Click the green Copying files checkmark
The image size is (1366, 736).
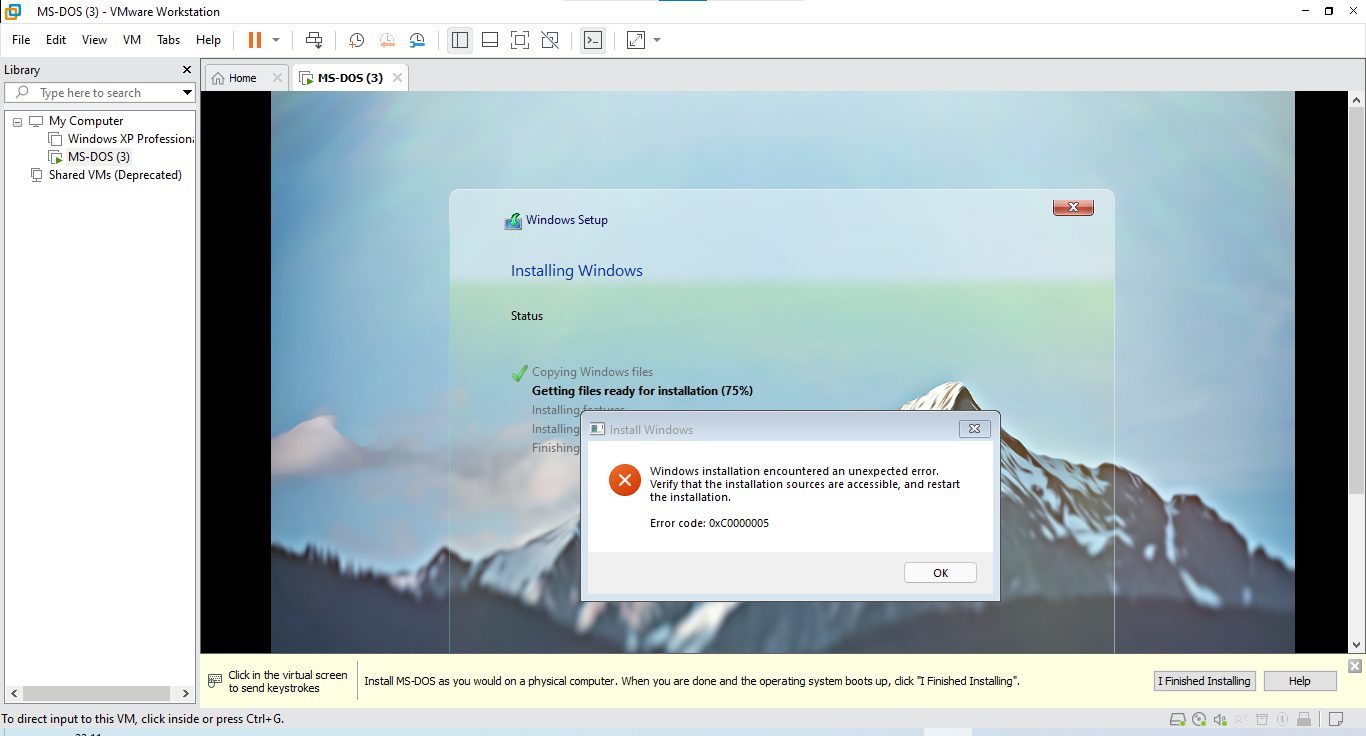pyautogui.click(x=519, y=372)
